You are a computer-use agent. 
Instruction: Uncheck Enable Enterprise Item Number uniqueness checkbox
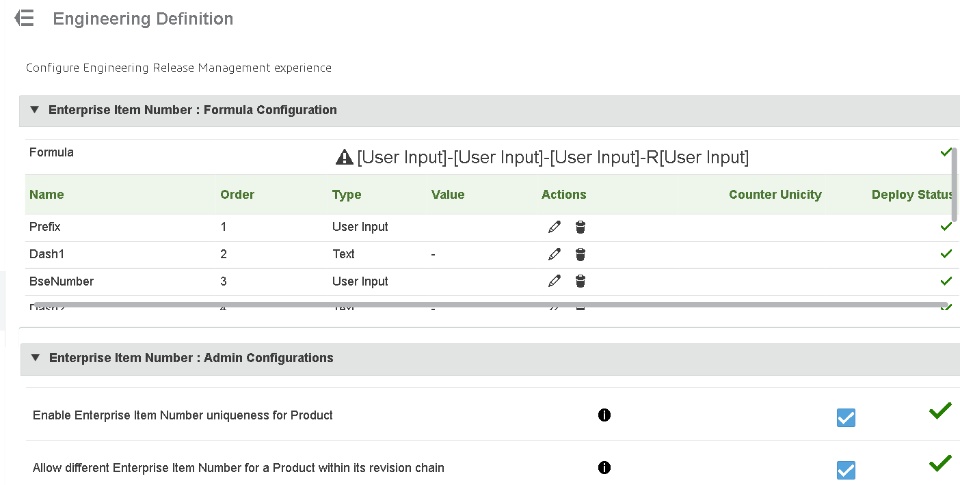point(846,417)
